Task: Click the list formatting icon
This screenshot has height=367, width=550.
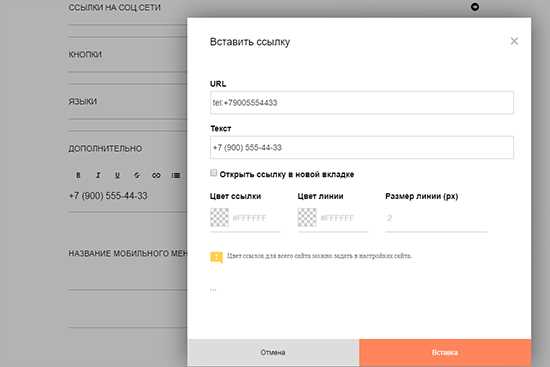Action: (x=176, y=175)
